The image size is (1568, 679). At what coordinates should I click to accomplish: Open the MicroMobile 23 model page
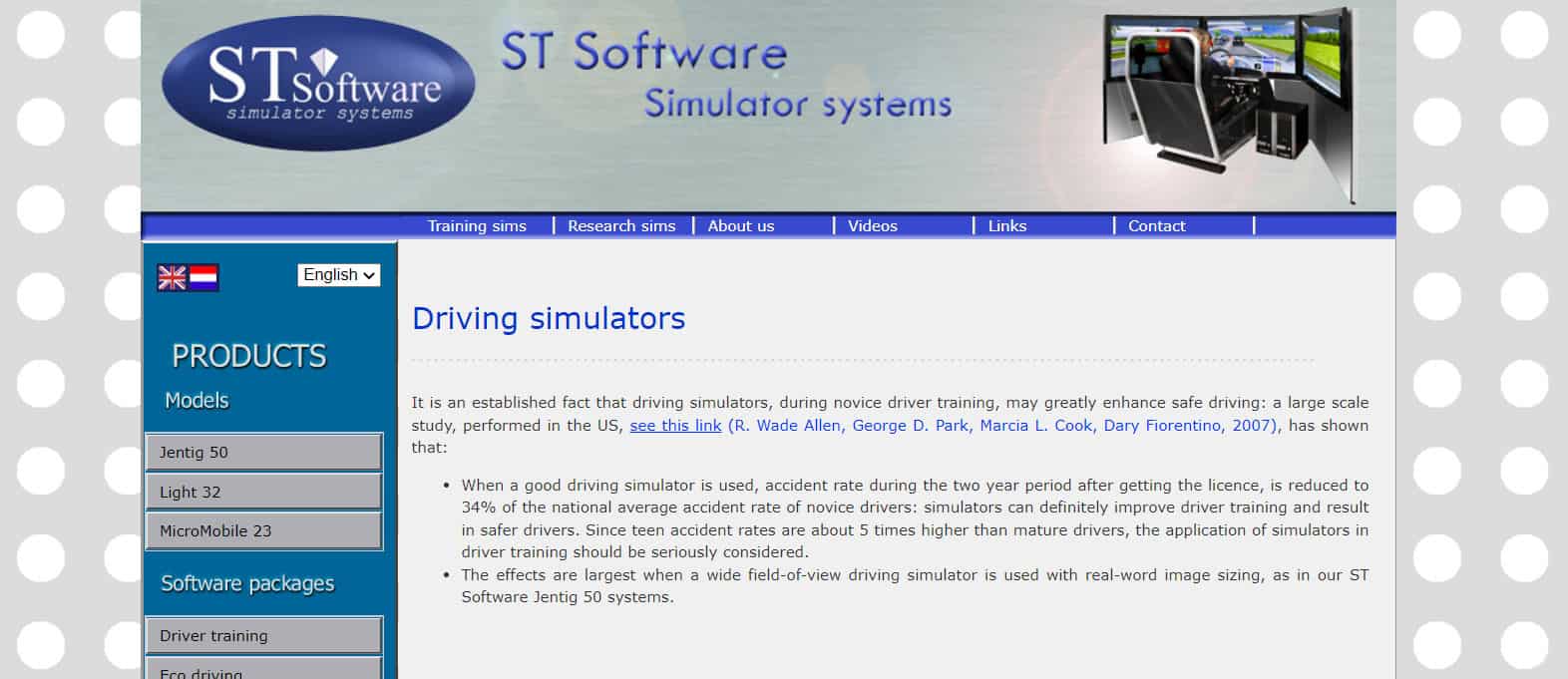[264, 531]
